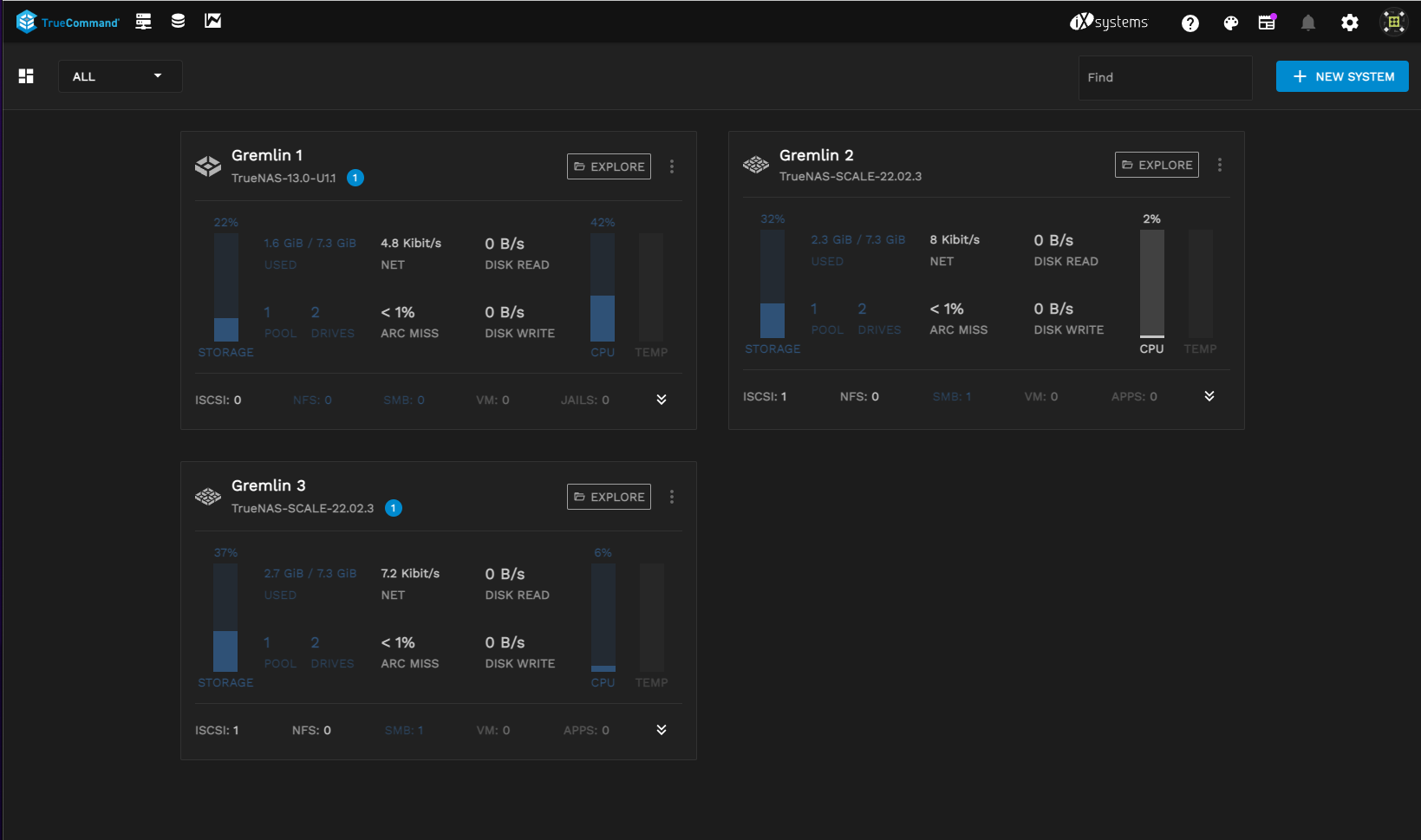Click Gremlin 2 '2.3 GiB / 7.3 GiB' used text
The image size is (1421, 840).
tap(858, 240)
